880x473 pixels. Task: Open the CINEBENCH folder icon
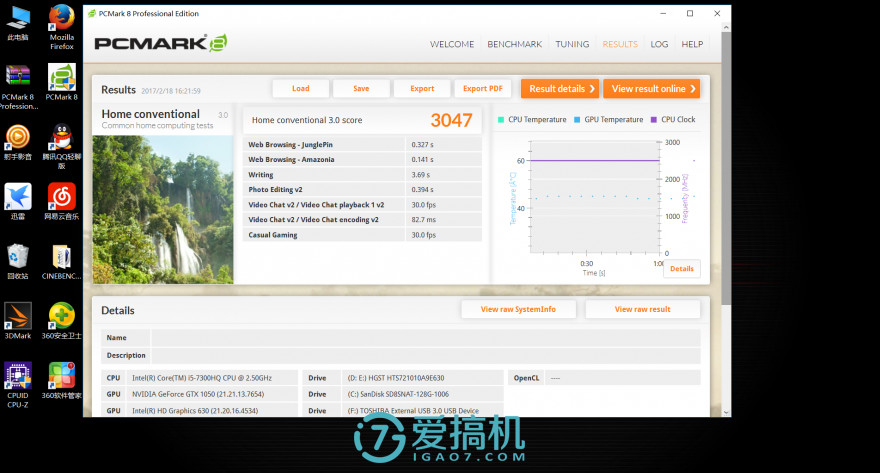62,261
